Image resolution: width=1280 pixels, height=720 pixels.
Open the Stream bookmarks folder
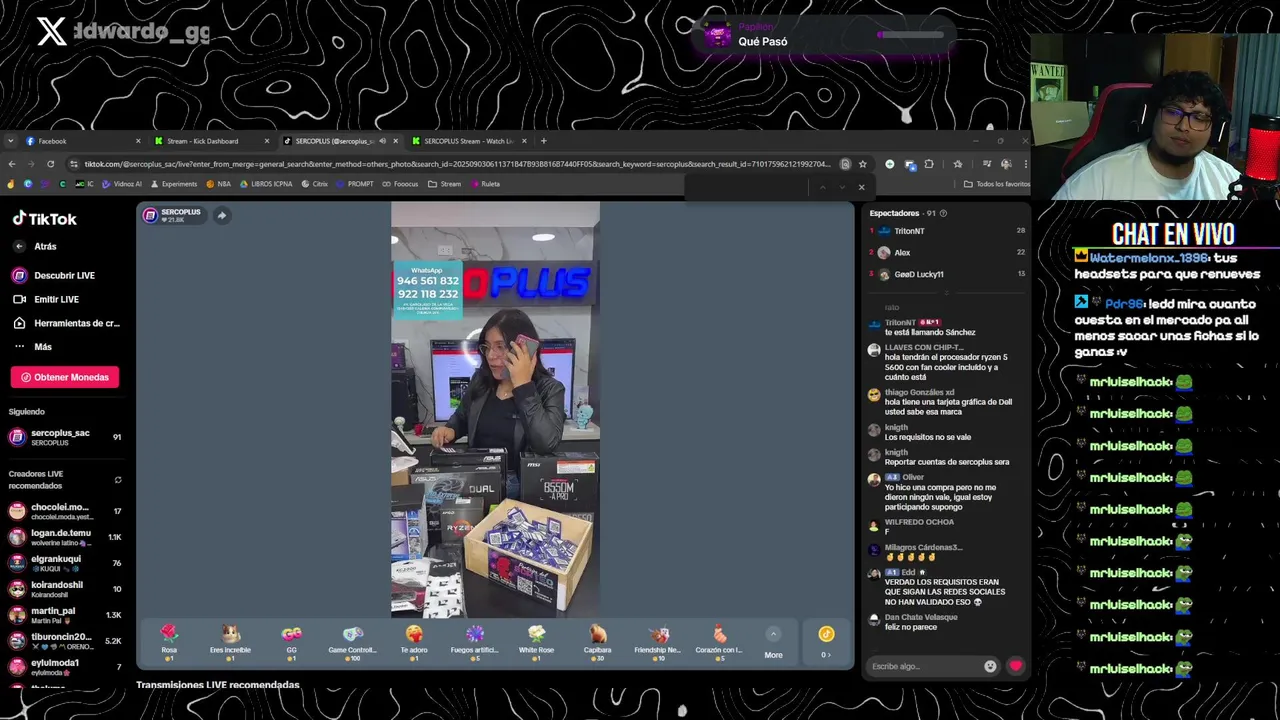[444, 184]
